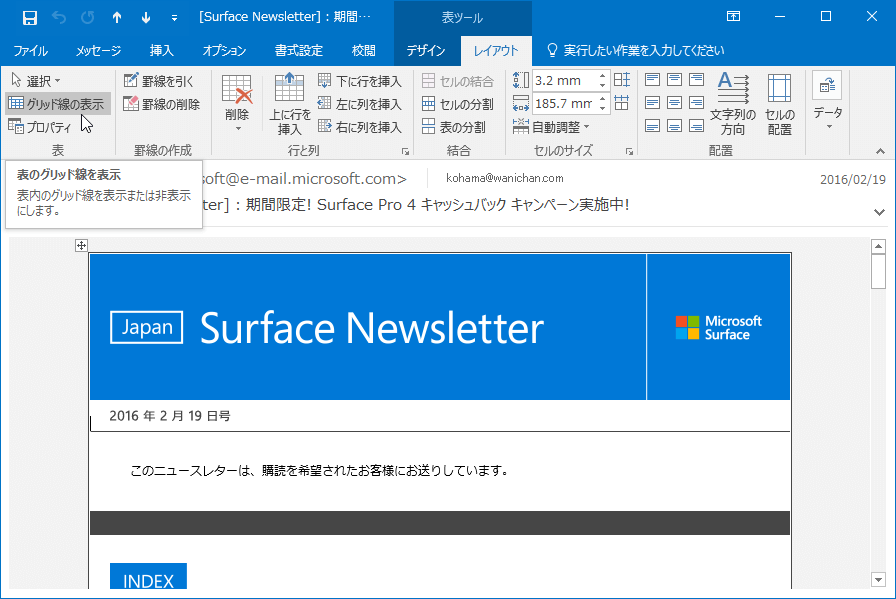Click 表の分割

coord(454,127)
